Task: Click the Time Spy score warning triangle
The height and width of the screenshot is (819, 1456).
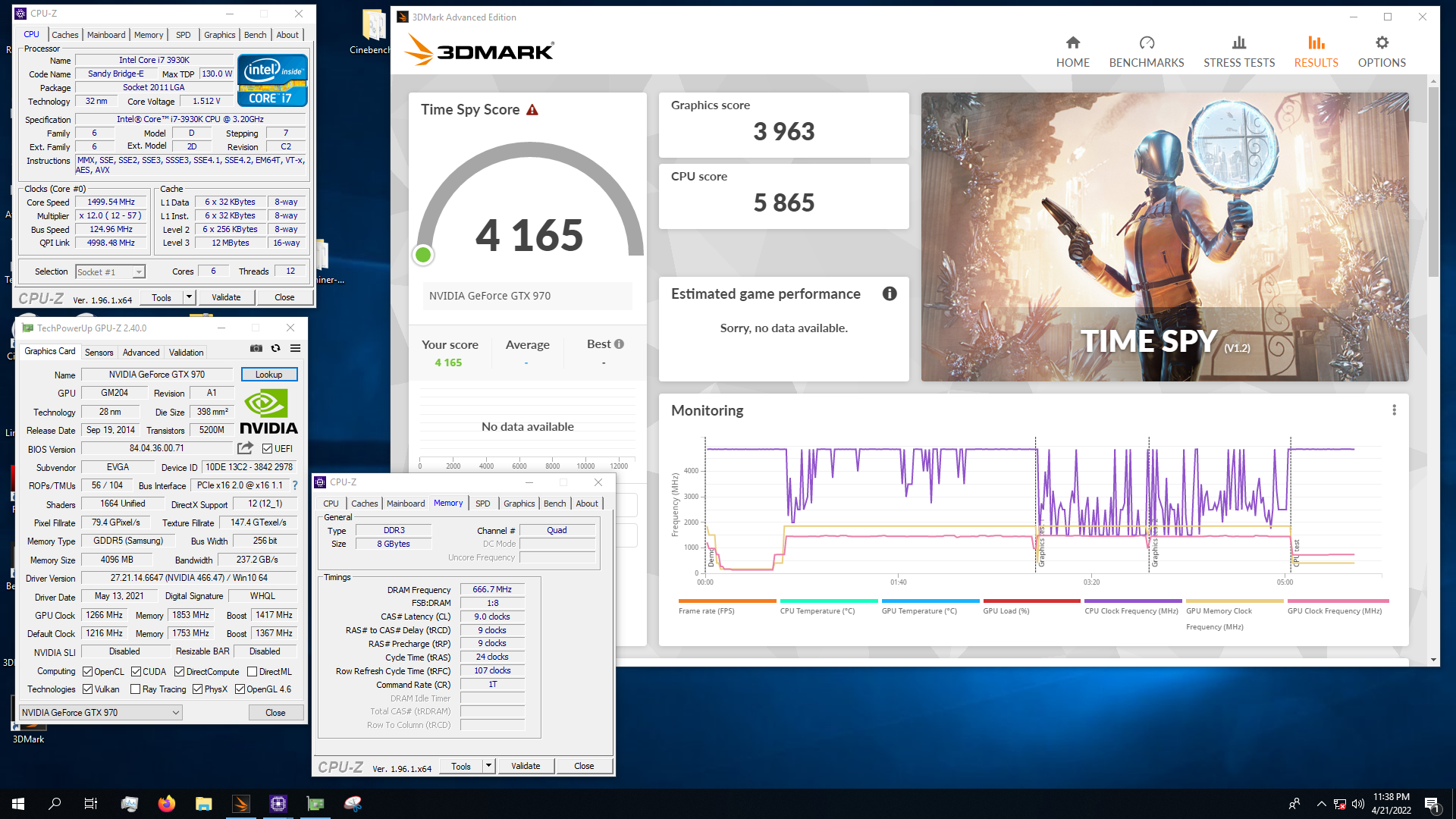Action: click(x=532, y=110)
